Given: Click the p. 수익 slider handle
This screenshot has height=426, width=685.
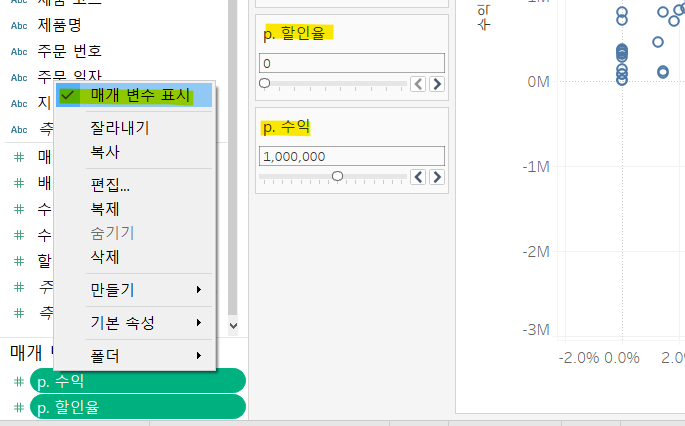Looking at the screenshot, I should pos(337,176).
